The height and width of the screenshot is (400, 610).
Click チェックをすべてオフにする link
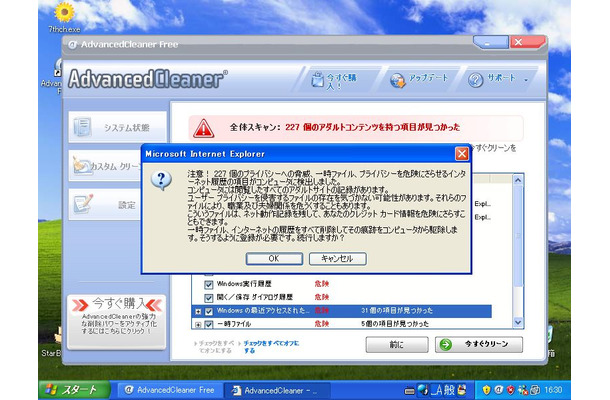point(272,347)
